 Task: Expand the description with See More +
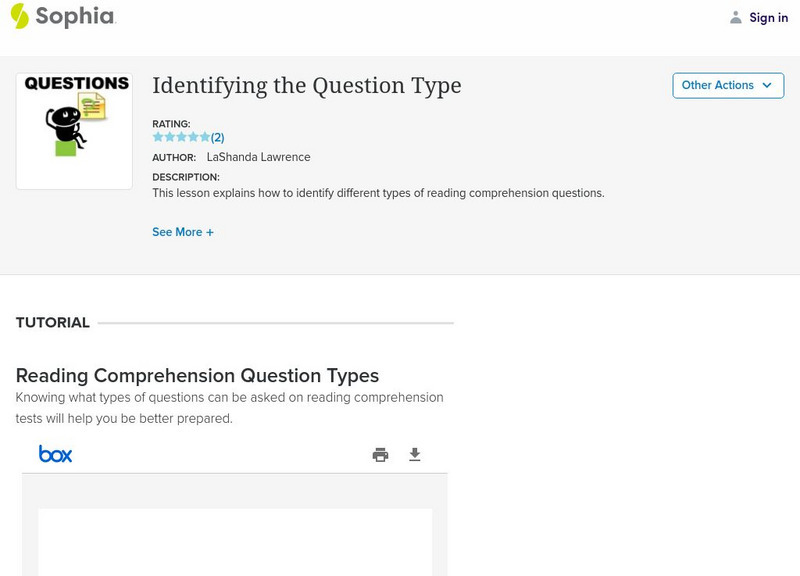pyautogui.click(x=183, y=231)
